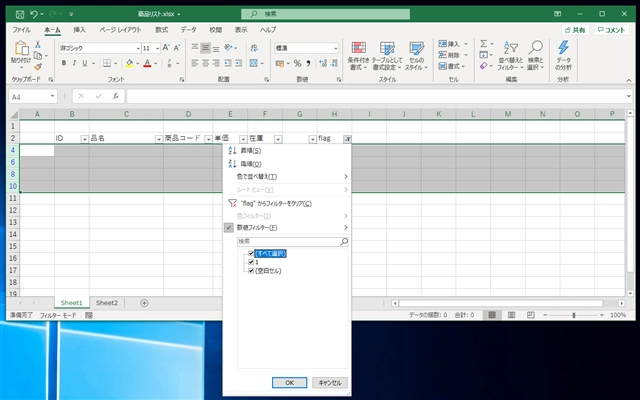The width and height of the screenshot is (640, 400).
Task: Open the number format dropdown
Action: 336,48
